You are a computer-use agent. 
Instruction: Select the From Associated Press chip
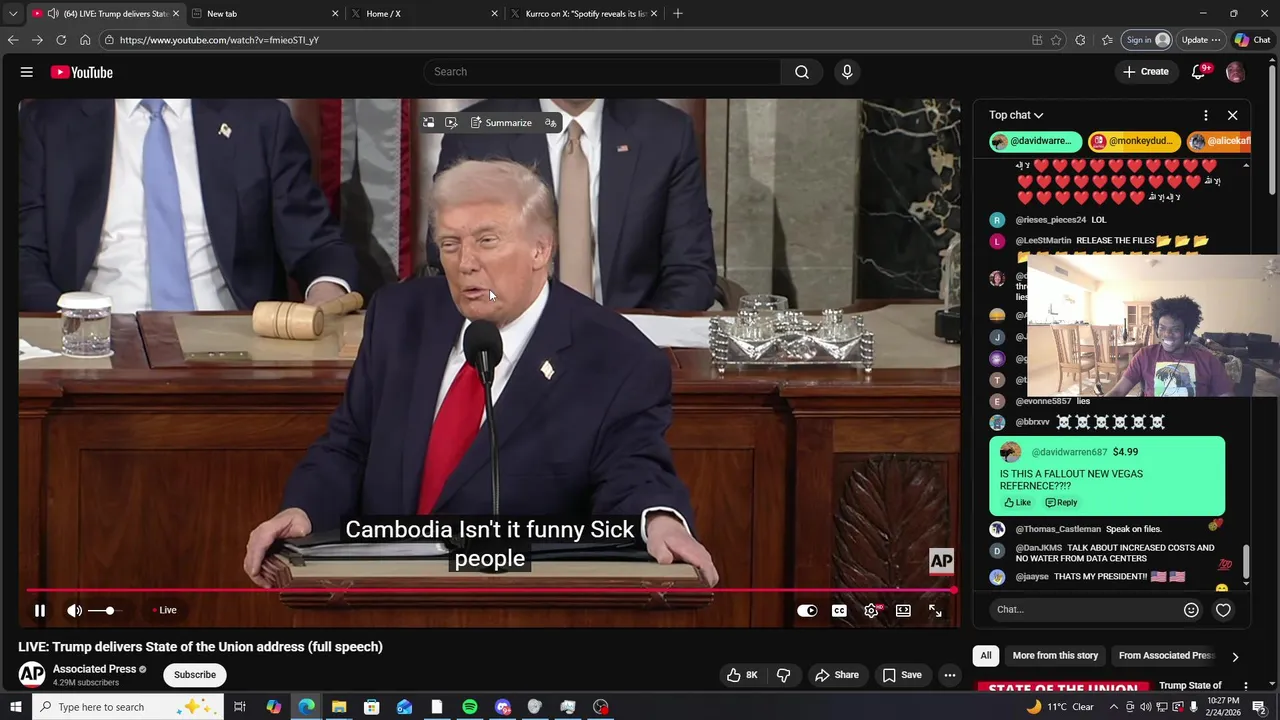tap(1166, 656)
